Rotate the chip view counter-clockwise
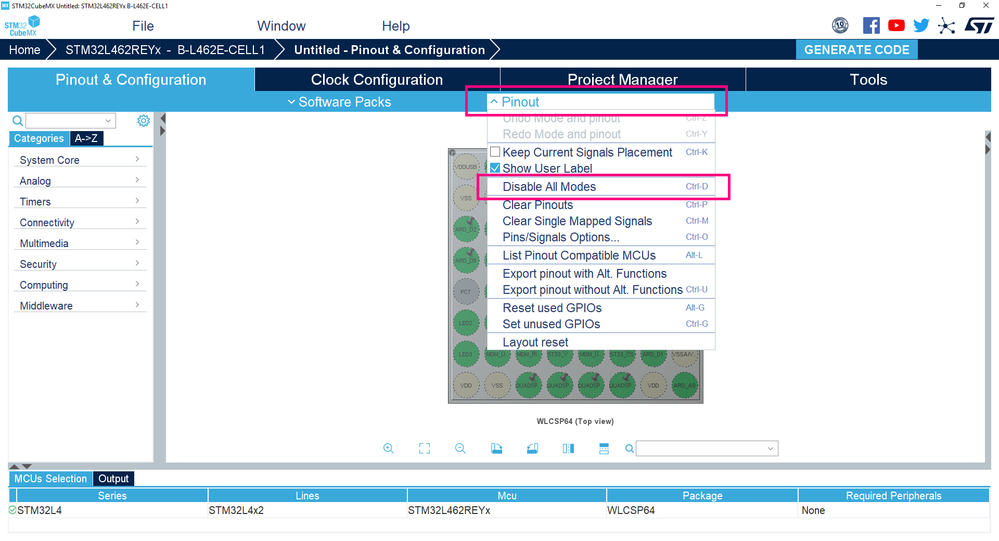Screen dimensions: 999x541 [x=533, y=449]
